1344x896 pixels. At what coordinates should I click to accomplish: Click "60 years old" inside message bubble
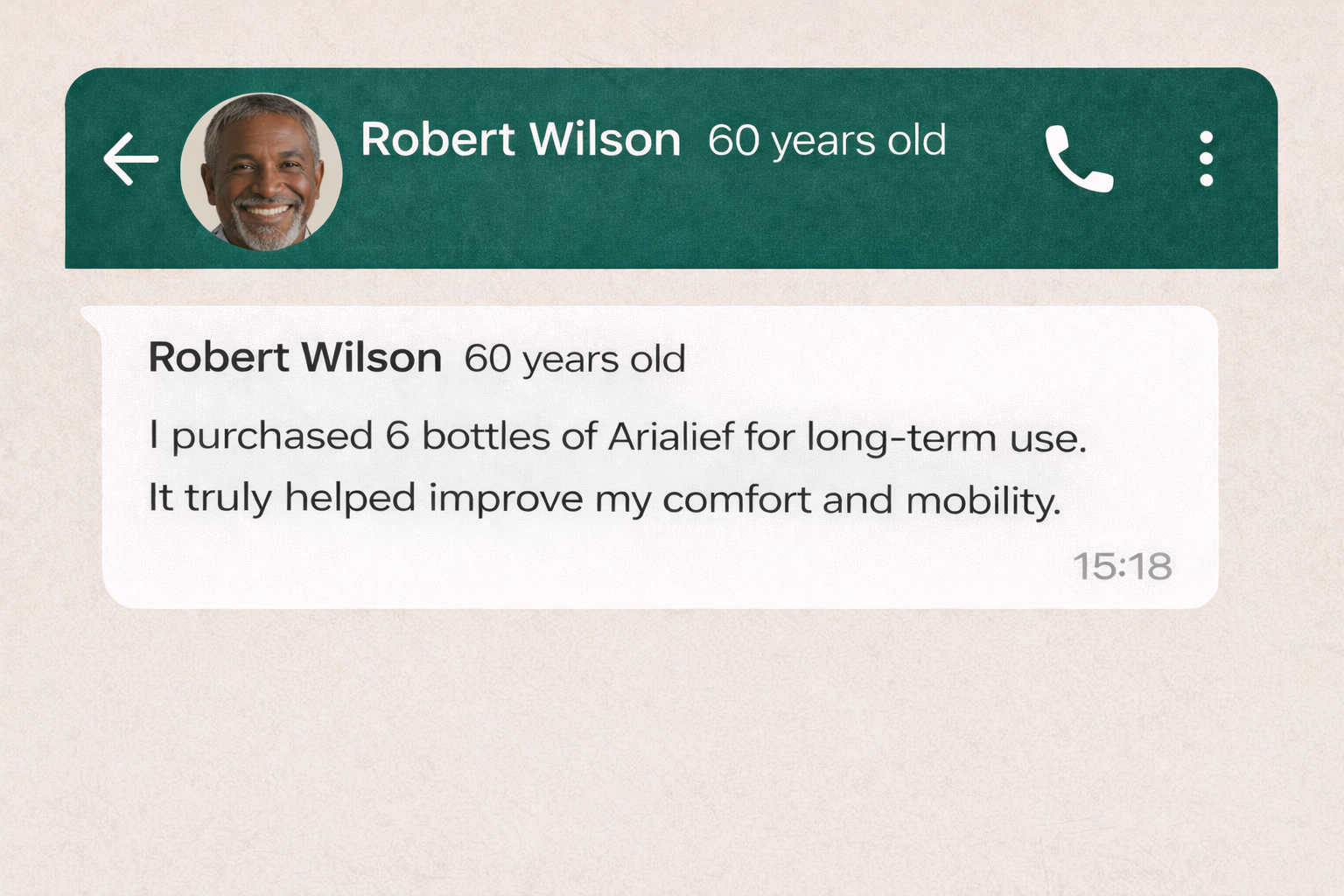575,359
